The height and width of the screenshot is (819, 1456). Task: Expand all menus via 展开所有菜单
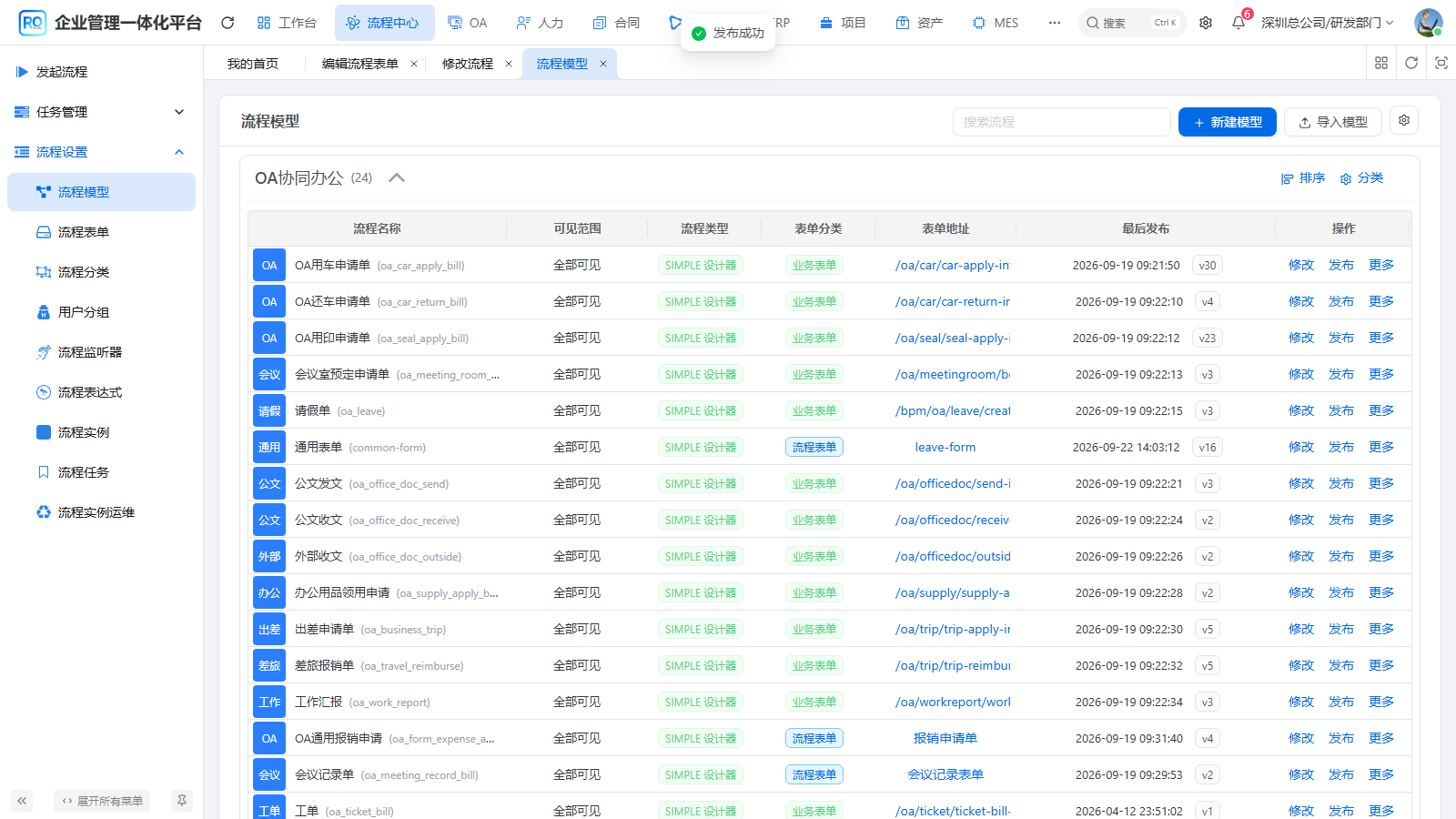click(x=102, y=801)
